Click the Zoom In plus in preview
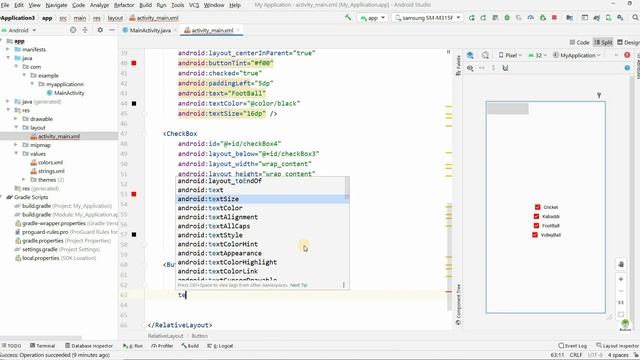 click(x=621, y=280)
